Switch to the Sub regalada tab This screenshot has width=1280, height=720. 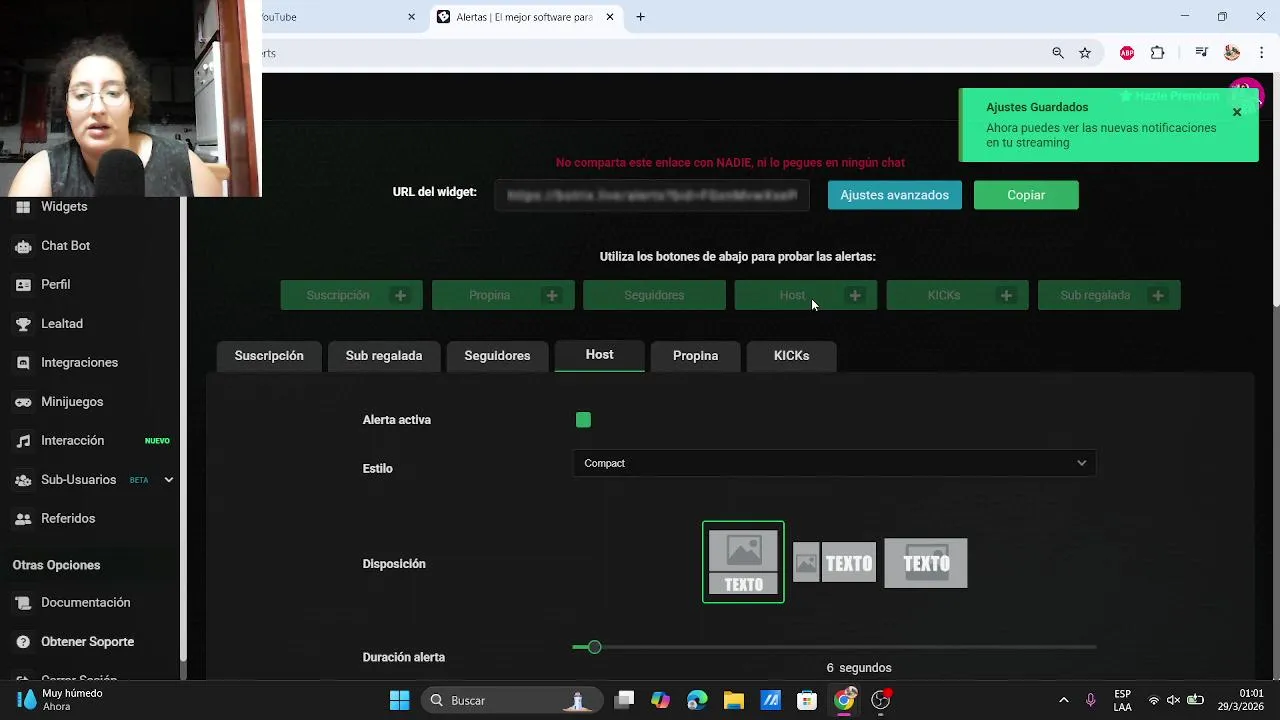[384, 356]
